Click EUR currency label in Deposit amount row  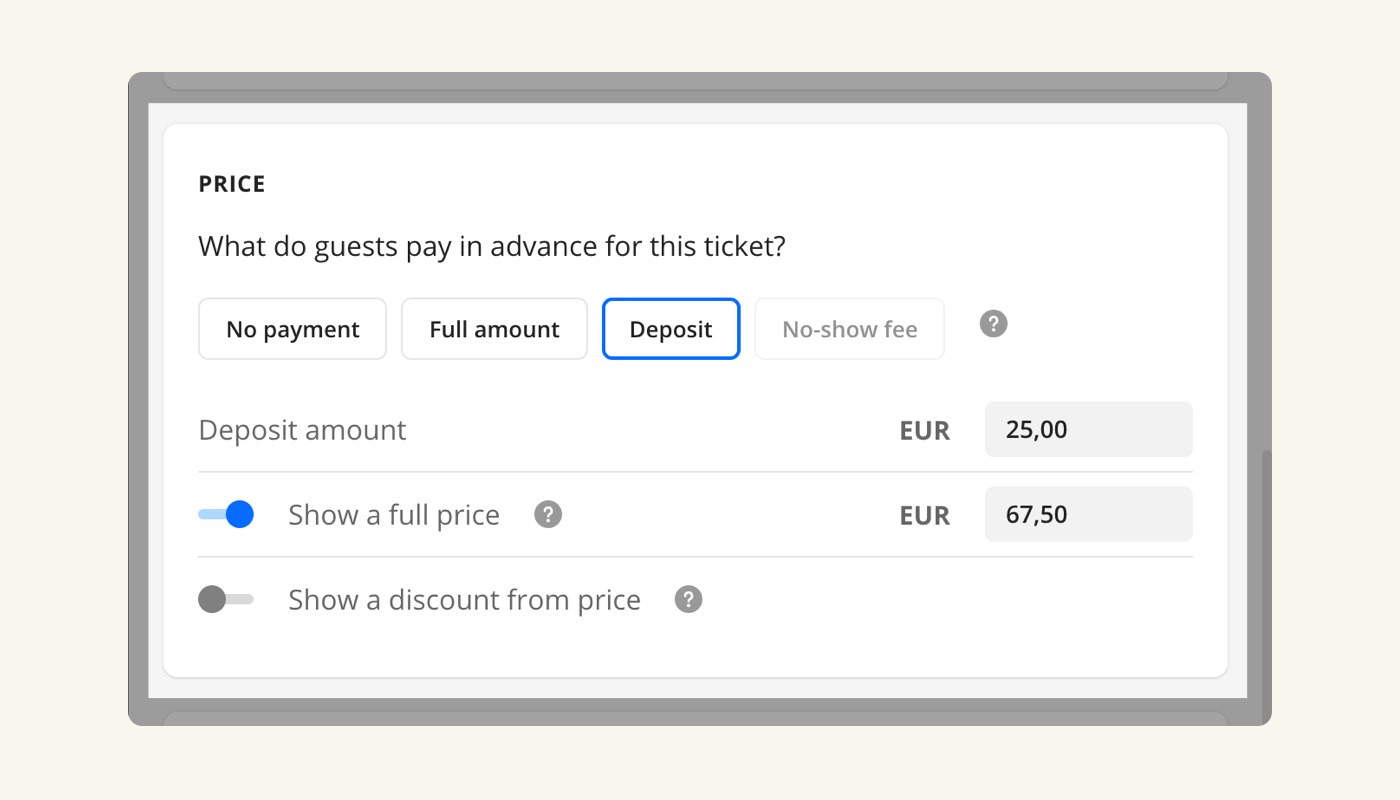pyautogui.click(x=924, y=431)
